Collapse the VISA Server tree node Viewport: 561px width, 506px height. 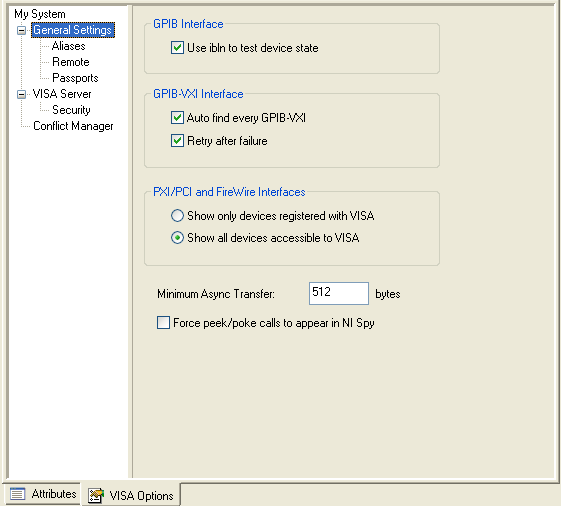point(21,94)
